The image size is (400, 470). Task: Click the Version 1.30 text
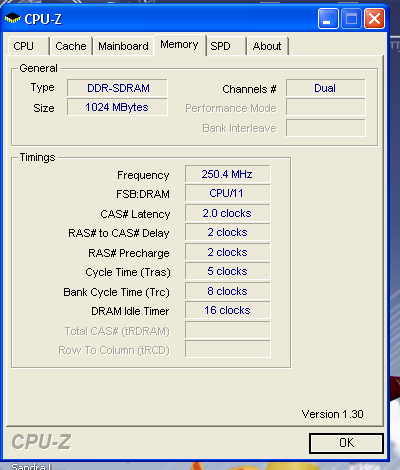[333, 414]
